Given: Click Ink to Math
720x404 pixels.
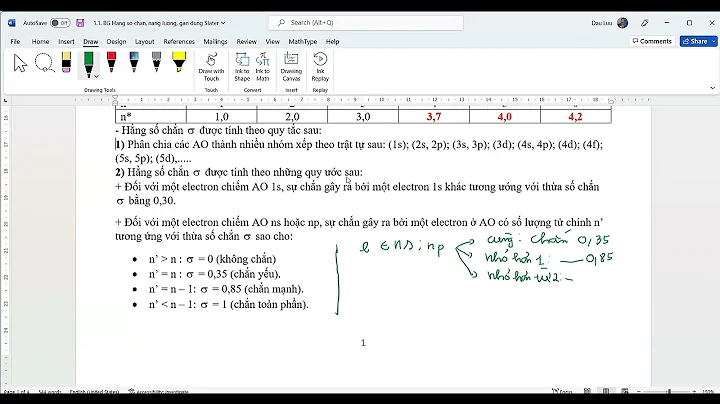Looking at the screenshot, I should (263, 67).
